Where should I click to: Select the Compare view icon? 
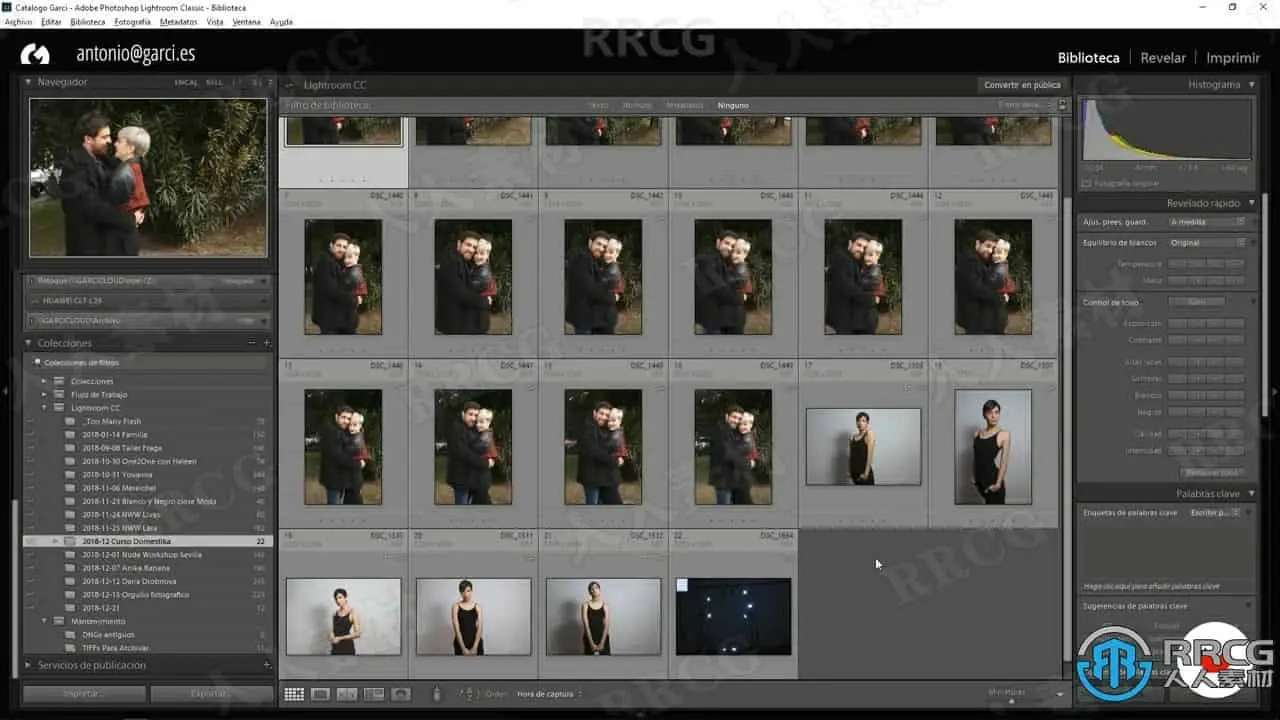[x=347, y=694]
